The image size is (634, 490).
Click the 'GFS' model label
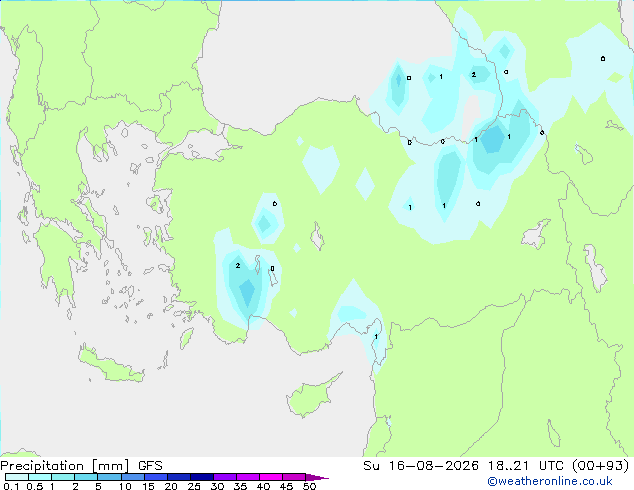(x=150, y=466)
